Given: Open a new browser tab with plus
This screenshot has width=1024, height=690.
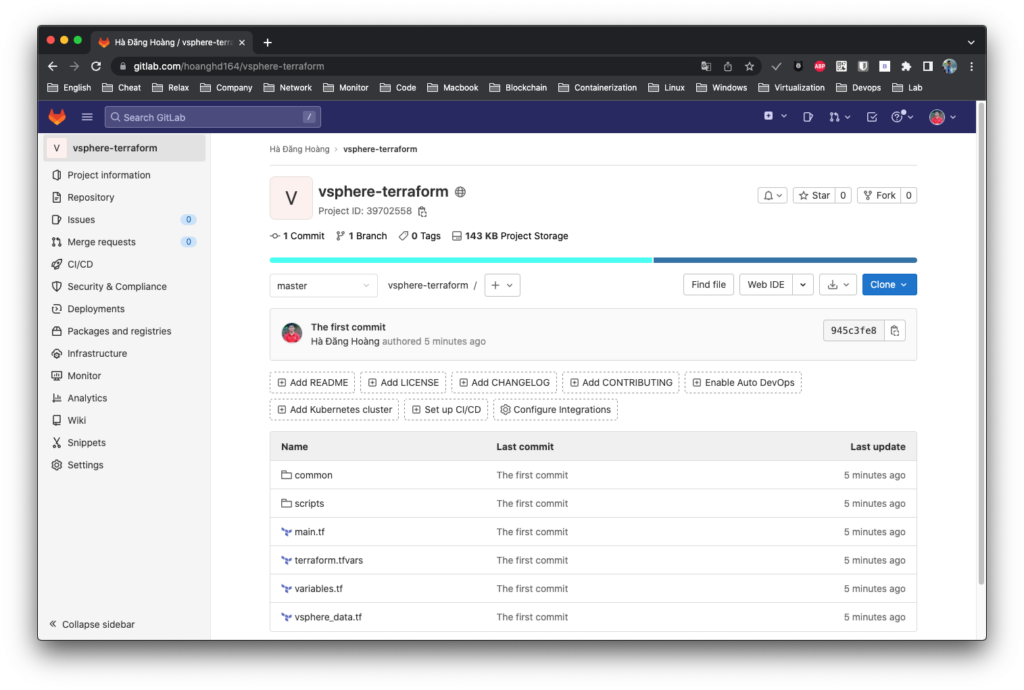Looking at the screenshot, I should (x=267, y=42).
